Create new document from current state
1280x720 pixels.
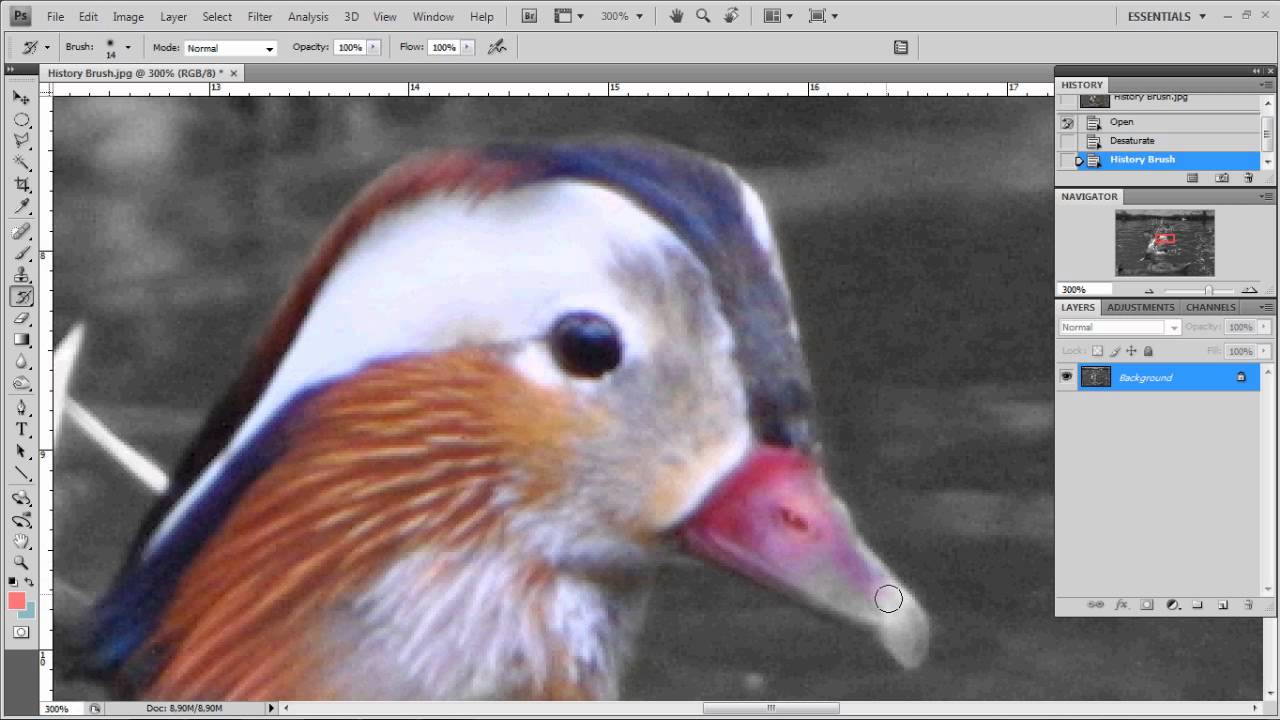[1192, 178]
